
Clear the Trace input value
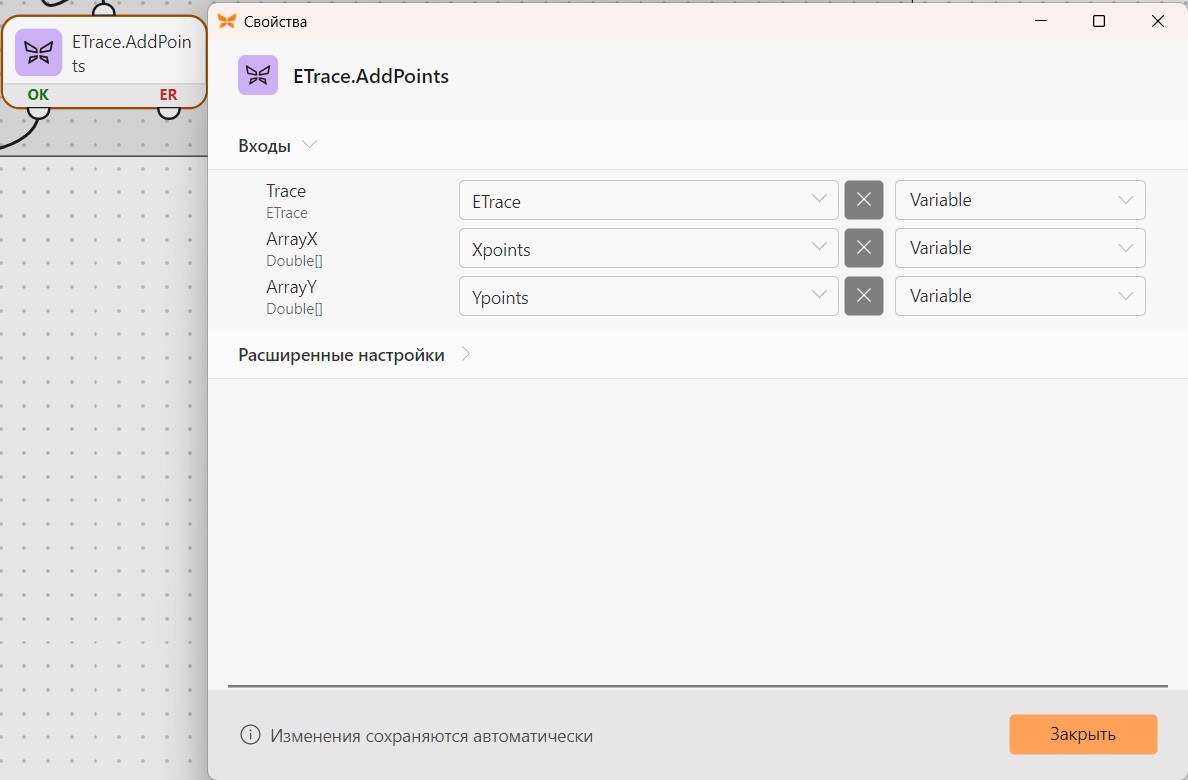coord(864,200)
